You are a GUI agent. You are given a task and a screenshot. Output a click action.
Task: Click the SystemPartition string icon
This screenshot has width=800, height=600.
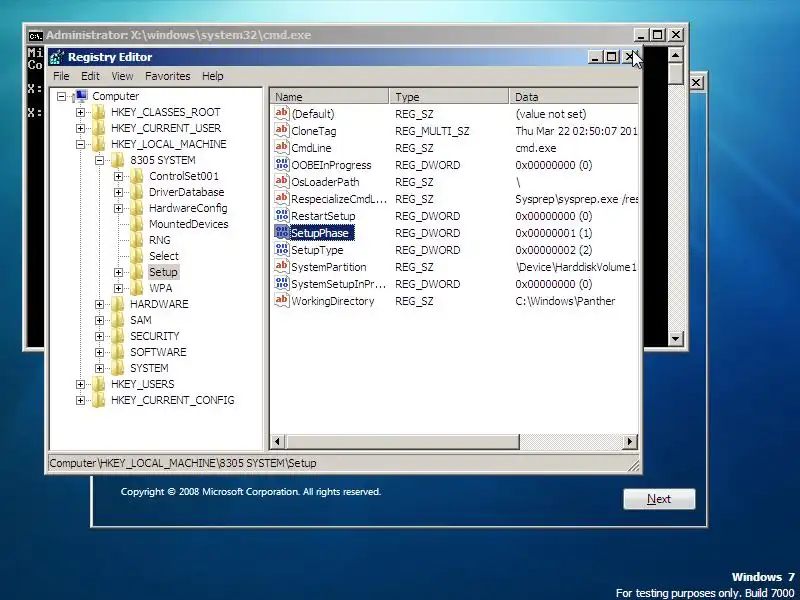click(x=282, y=266)
